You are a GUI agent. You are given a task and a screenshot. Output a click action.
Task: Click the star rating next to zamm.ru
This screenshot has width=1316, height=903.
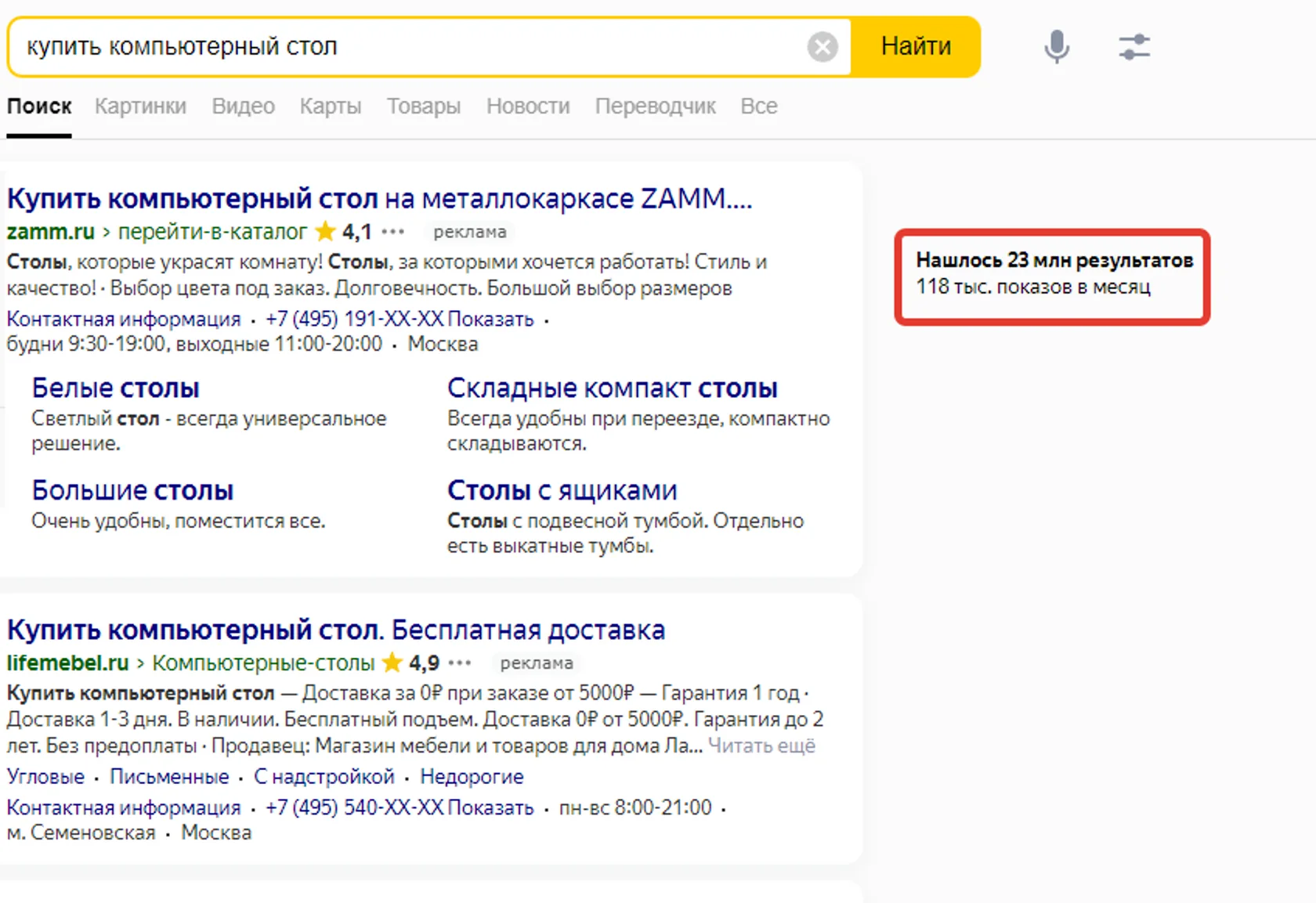(343, 232)
